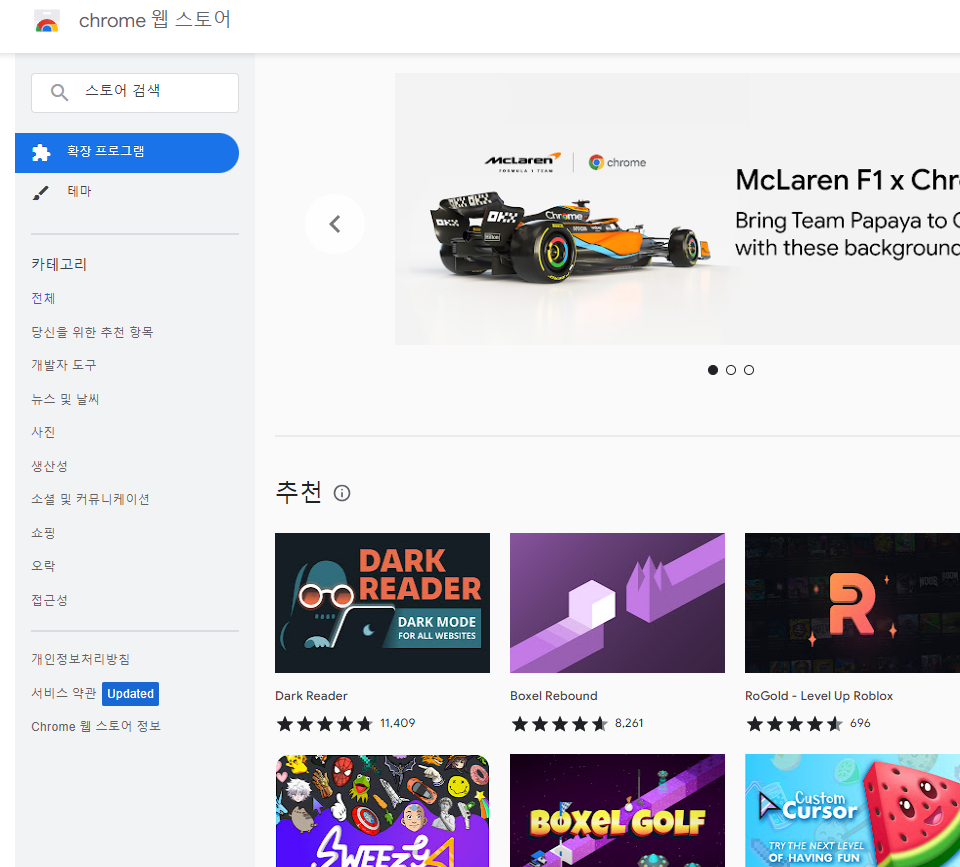Click the 카테고리 heading

click(x=59, y=265)
